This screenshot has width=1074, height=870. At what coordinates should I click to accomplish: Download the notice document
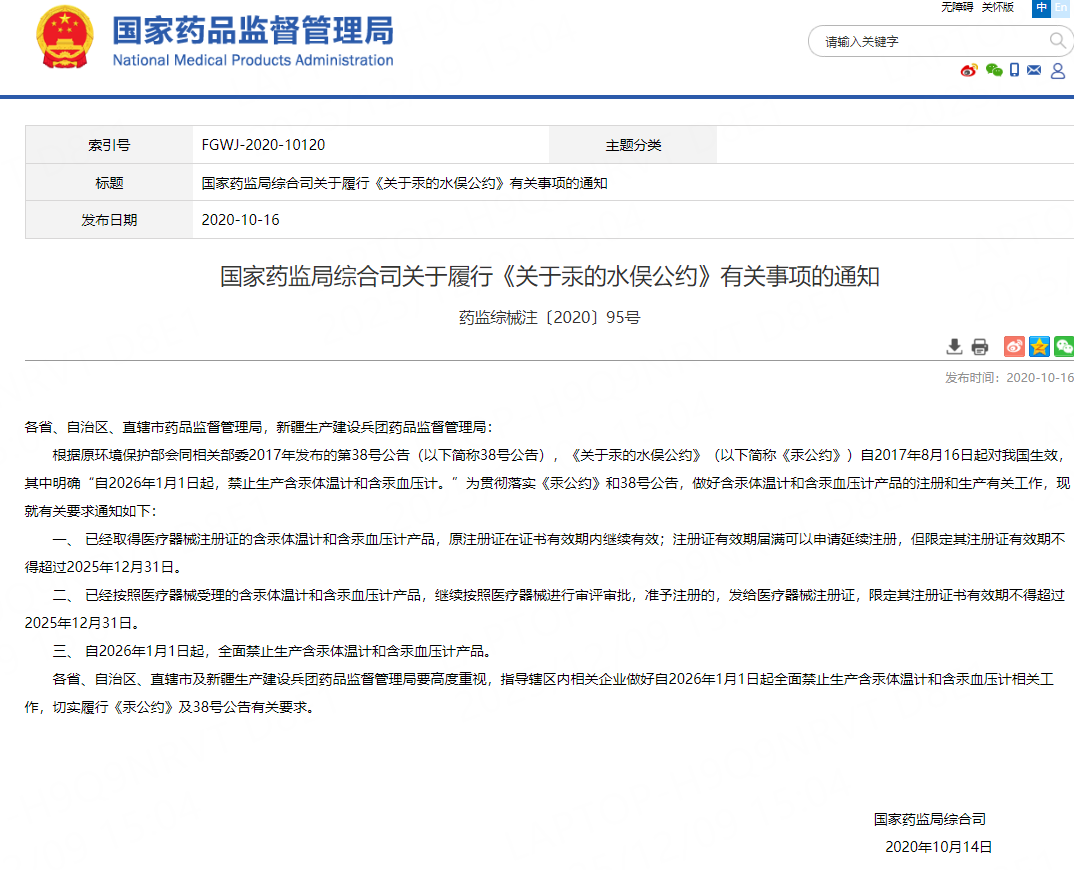(x=955, y=347)
